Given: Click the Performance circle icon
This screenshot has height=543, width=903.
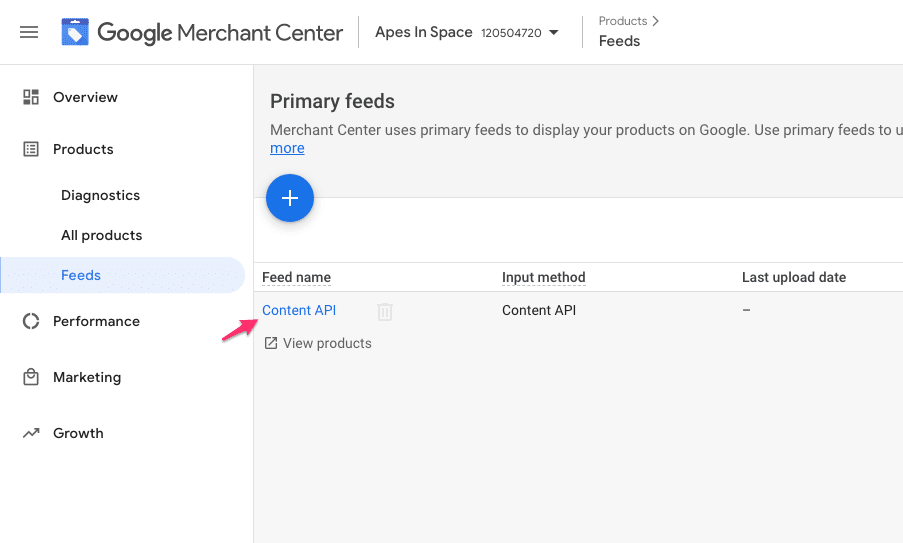Looking at the screenshot, I should tap(31, 321).
